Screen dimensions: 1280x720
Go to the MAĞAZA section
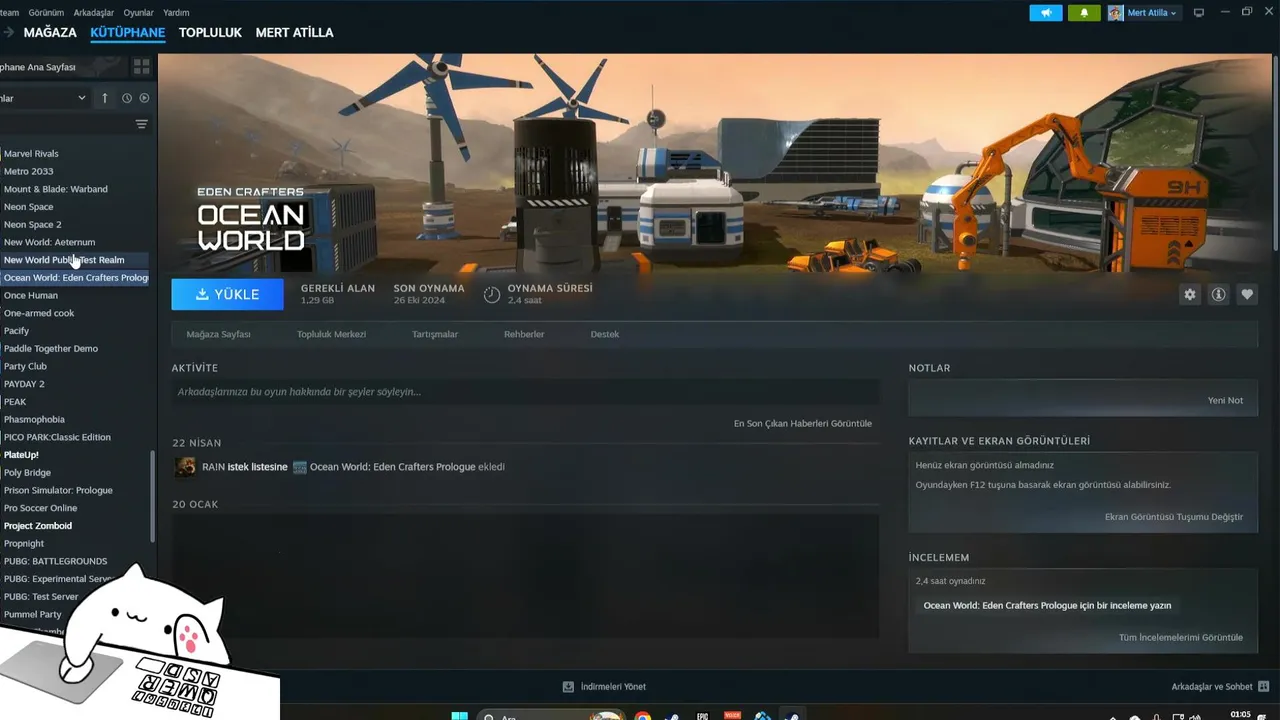(50, 33)
